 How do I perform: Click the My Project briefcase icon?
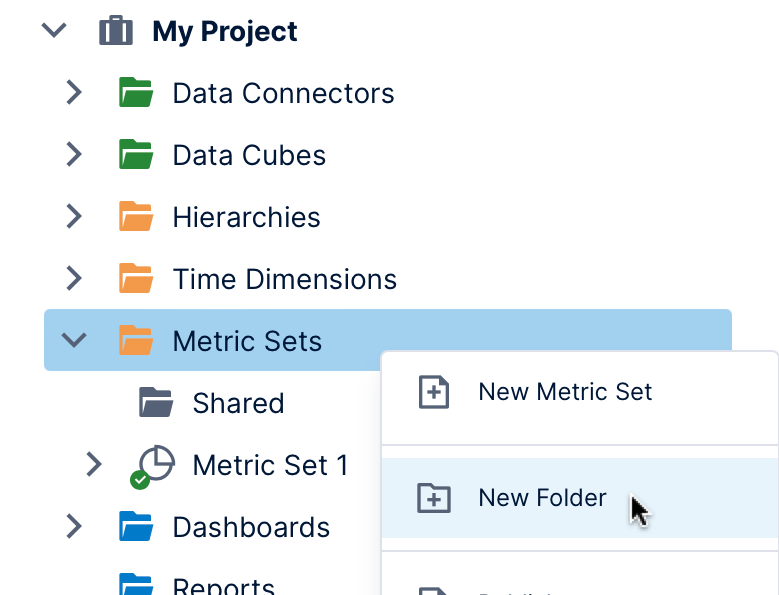[x=116, y=31]
